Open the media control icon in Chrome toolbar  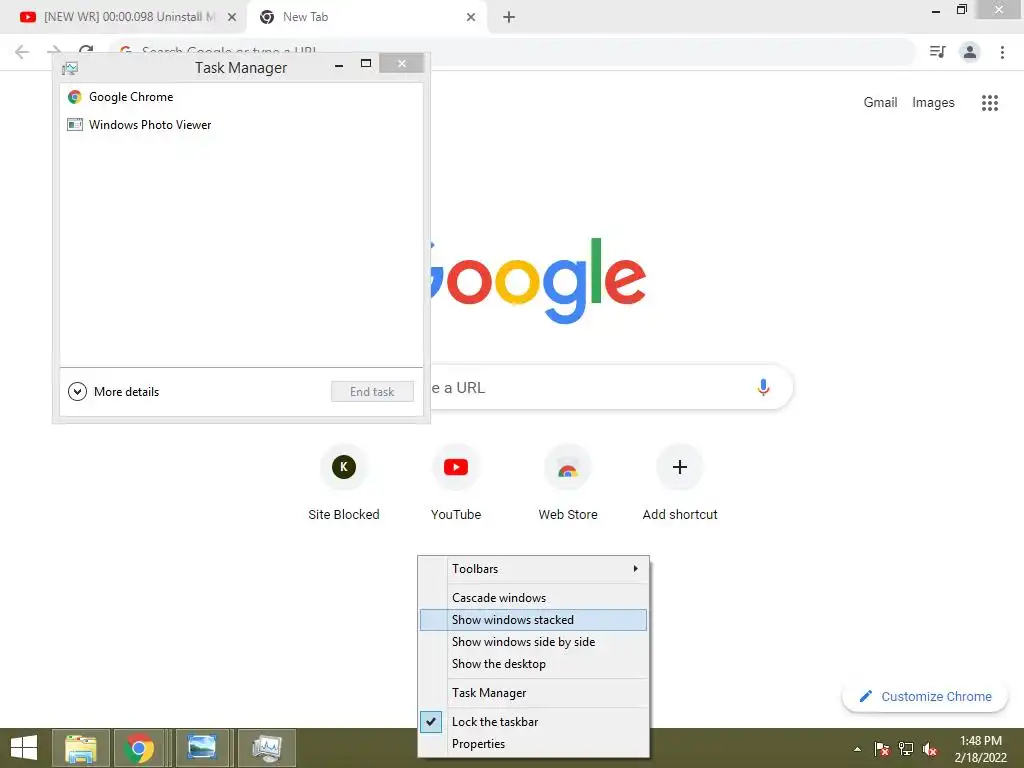[937, 52]
